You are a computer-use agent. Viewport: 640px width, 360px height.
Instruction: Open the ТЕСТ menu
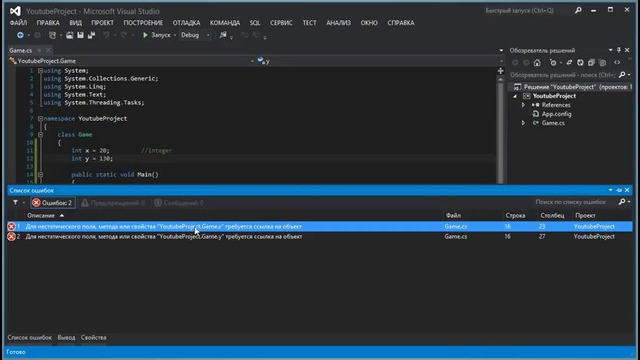[x=309, y=23]
